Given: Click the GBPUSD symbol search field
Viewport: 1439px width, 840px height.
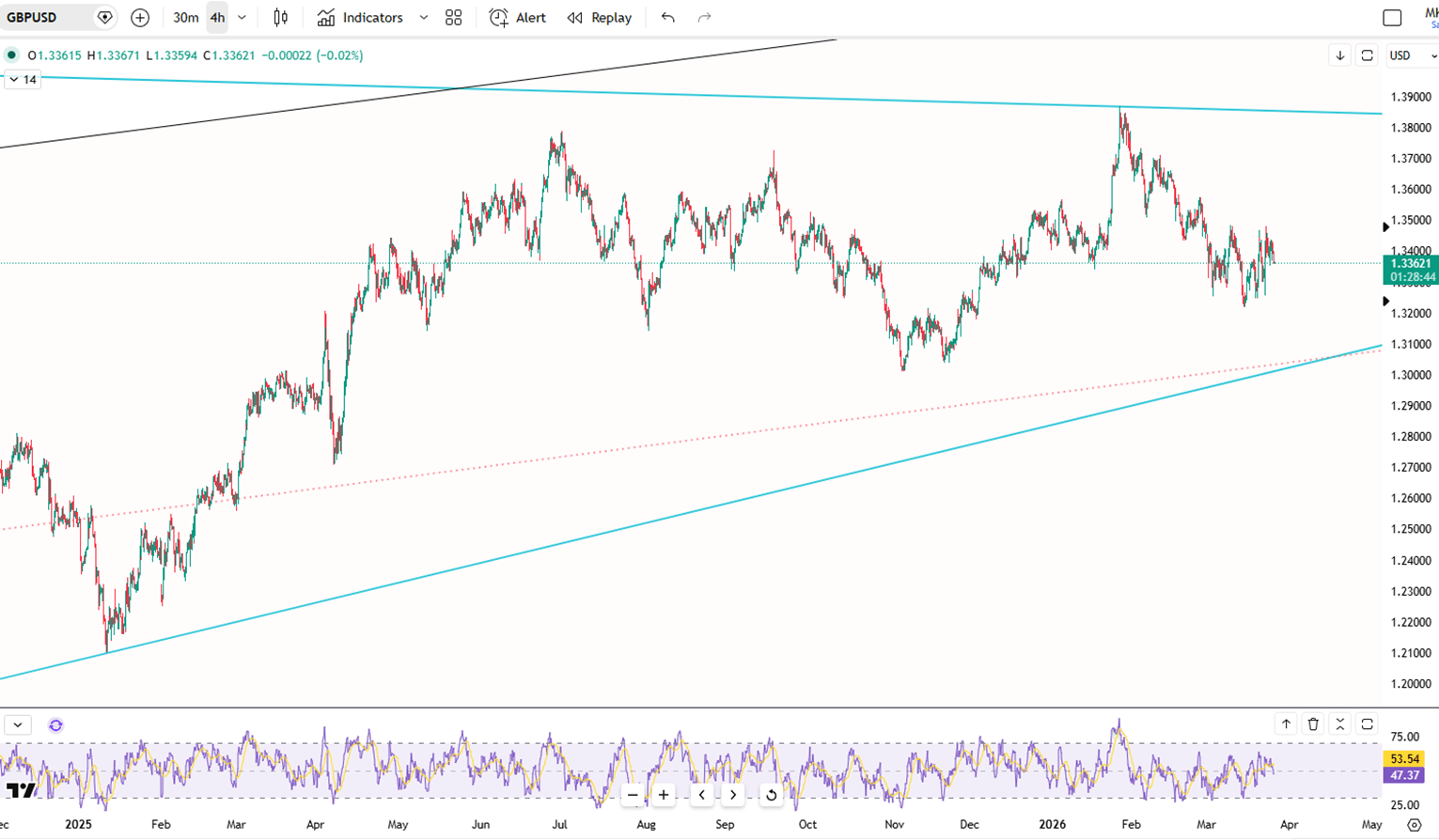Looking at the screenshot, I should [47, 18].
